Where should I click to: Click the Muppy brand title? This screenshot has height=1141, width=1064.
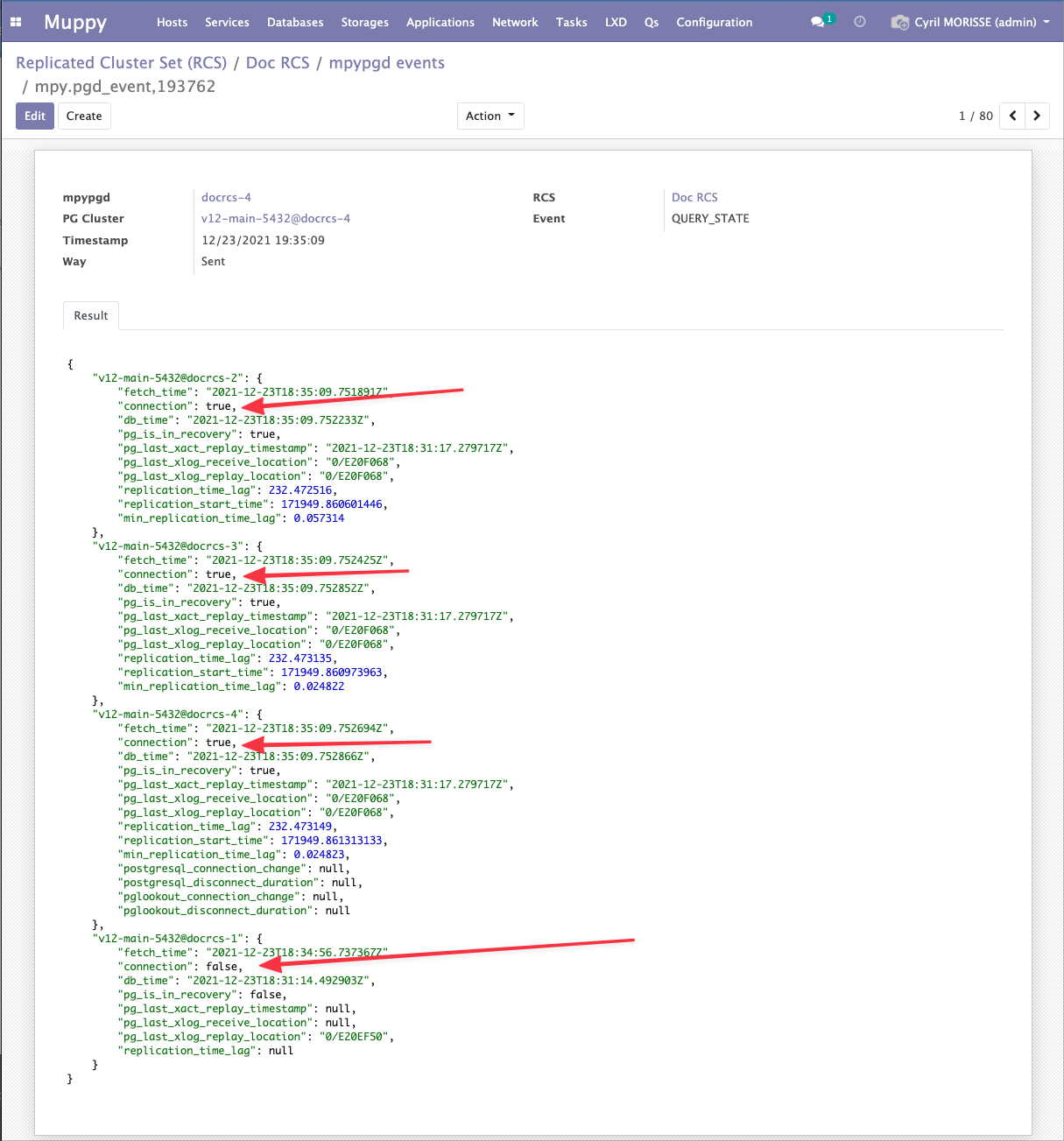[75, 22]
